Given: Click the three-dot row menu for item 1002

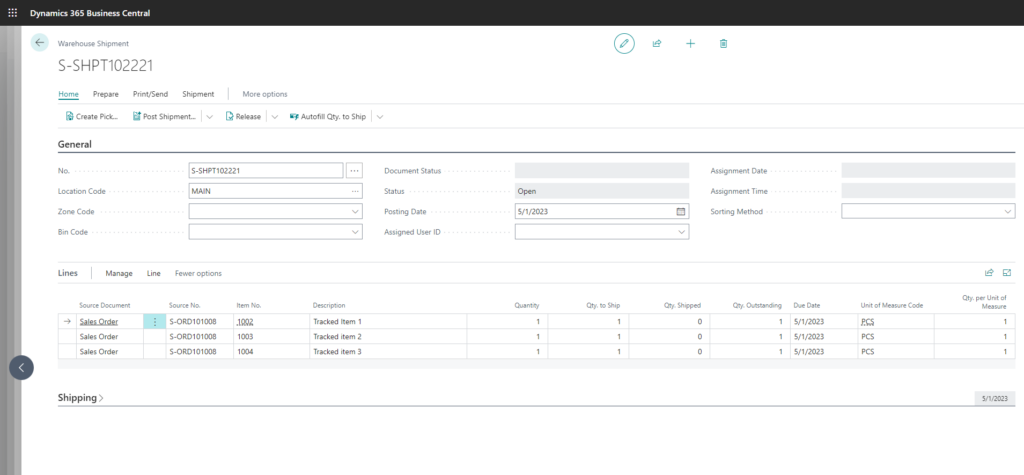Looking at the screenshot, I should (x=154, y=322).
